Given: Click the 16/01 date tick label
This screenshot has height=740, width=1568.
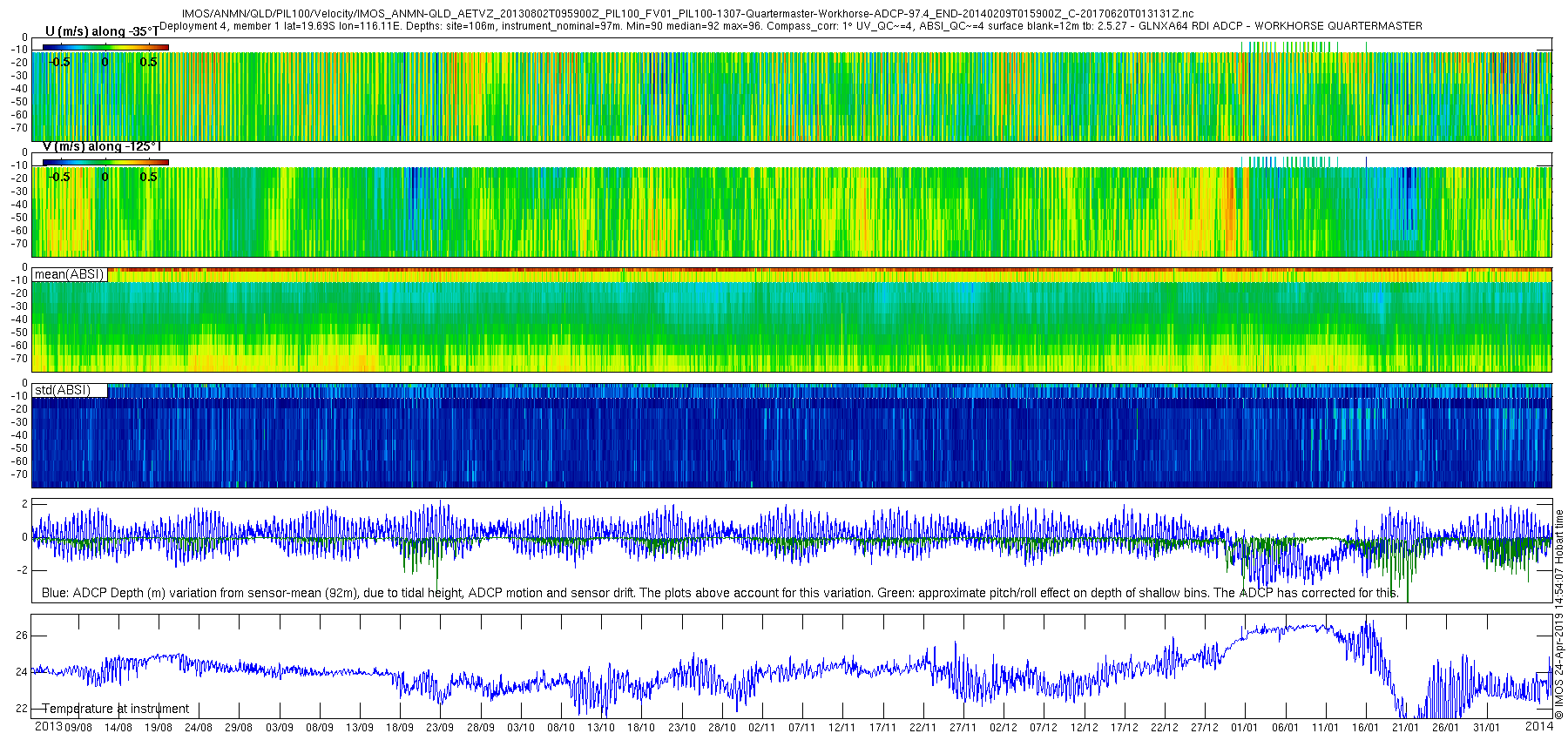Looking at the screenshot, I should click(x=1365, y=728).
